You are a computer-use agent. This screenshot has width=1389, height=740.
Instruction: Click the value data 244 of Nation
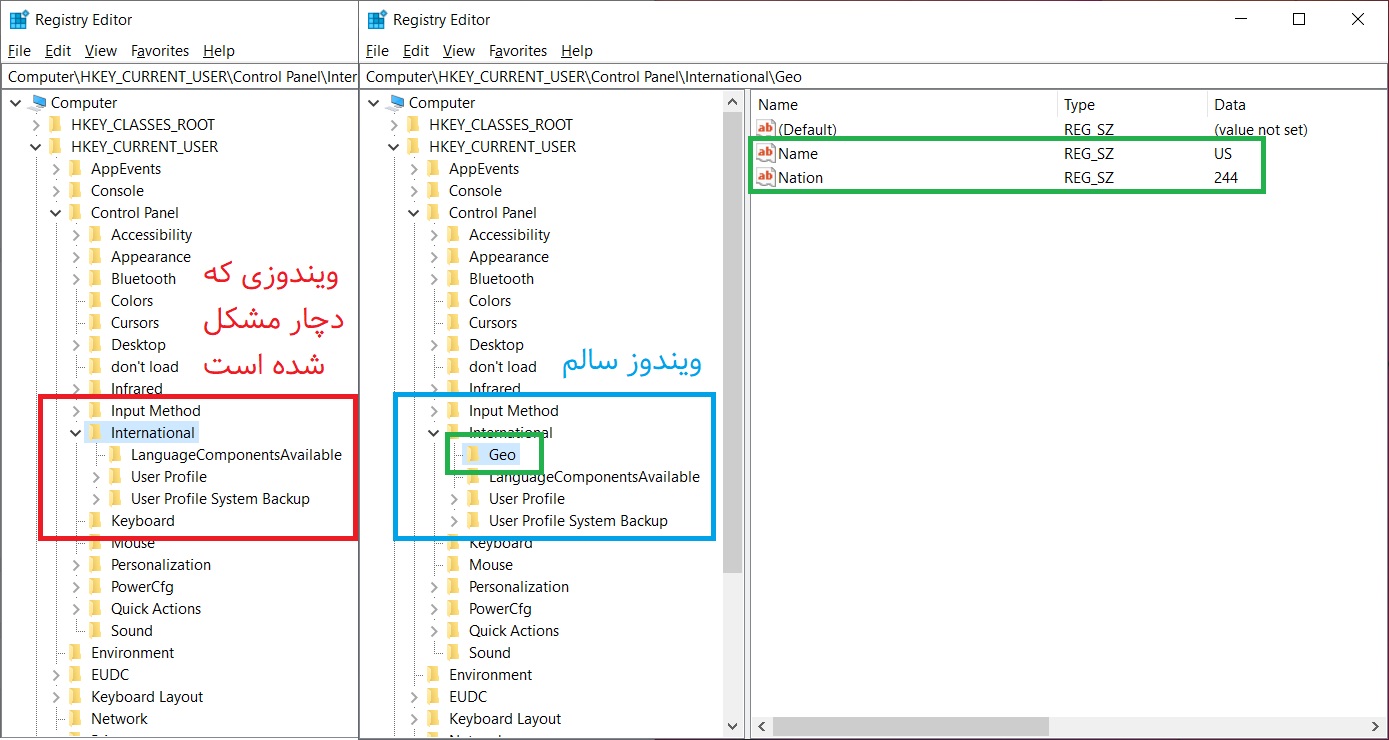1226,177
